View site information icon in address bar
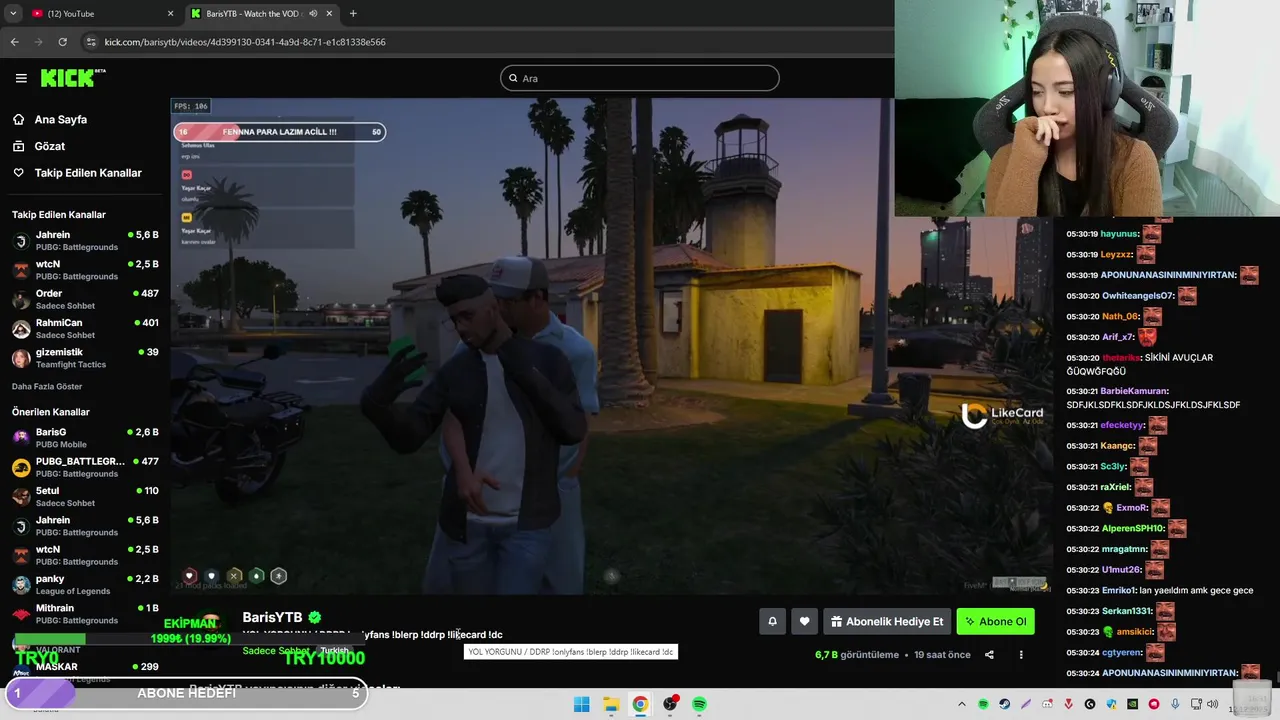The image size is (1280, 720). point(91,42)
